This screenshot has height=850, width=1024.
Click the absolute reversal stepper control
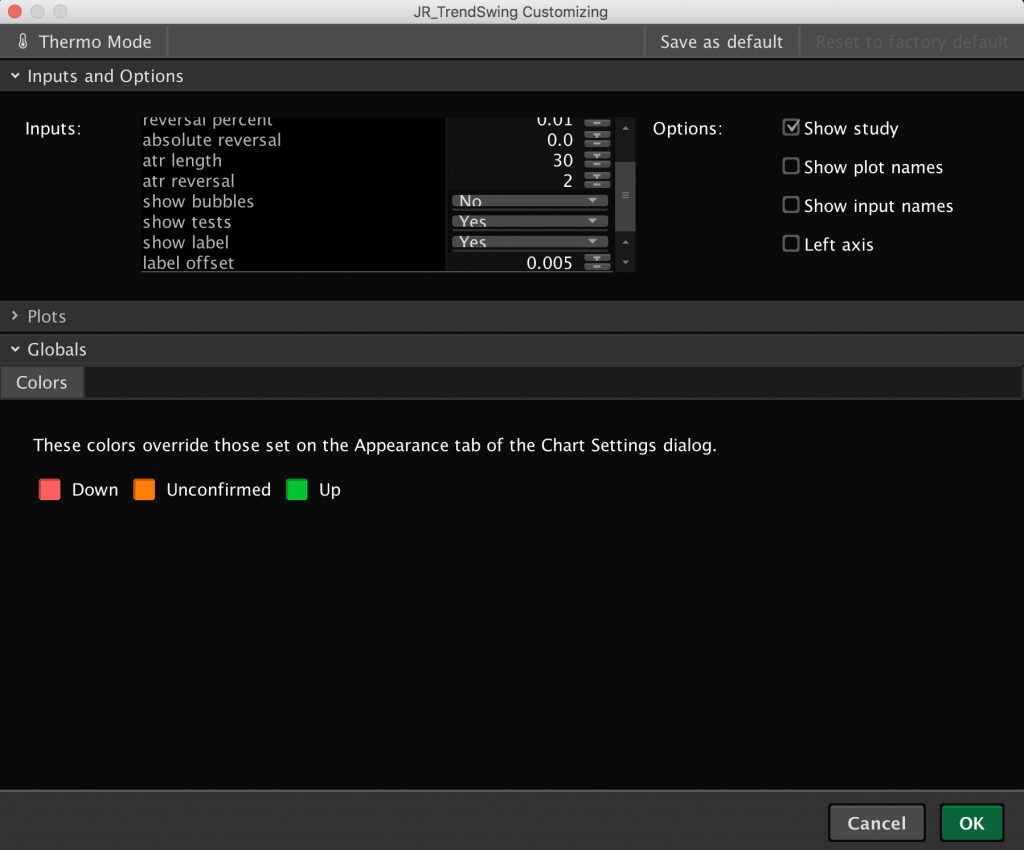(597, 140)
